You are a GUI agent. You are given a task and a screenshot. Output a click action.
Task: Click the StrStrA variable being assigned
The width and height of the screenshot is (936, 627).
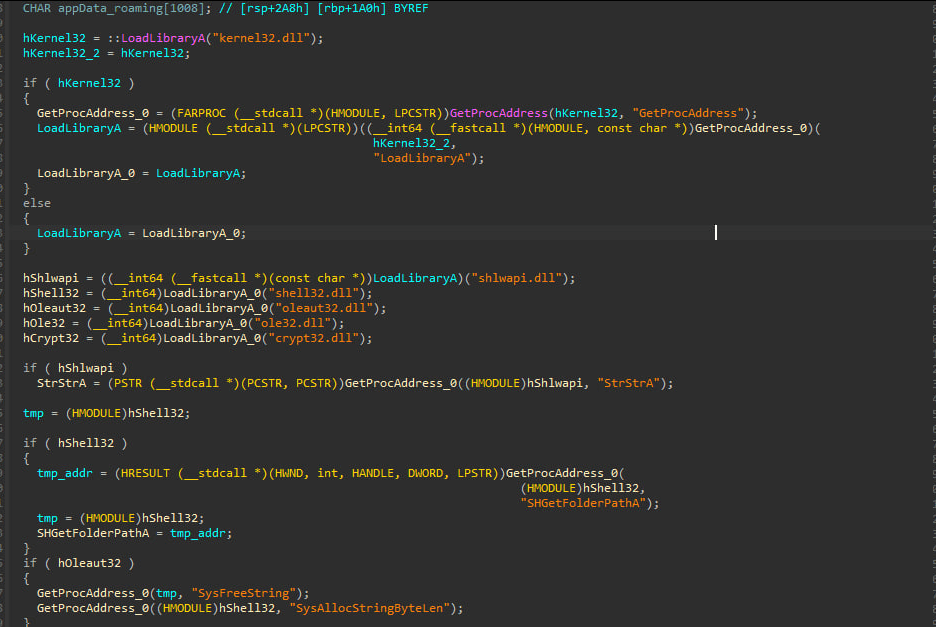pyautogui.click(x=61, y=383)
